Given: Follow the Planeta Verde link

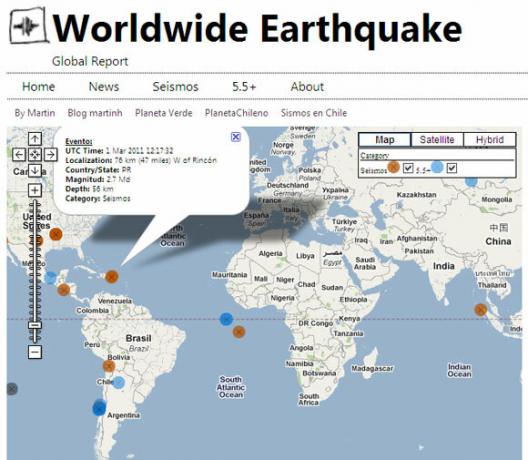Looking at the screenshot, I should tap(164, 113).
